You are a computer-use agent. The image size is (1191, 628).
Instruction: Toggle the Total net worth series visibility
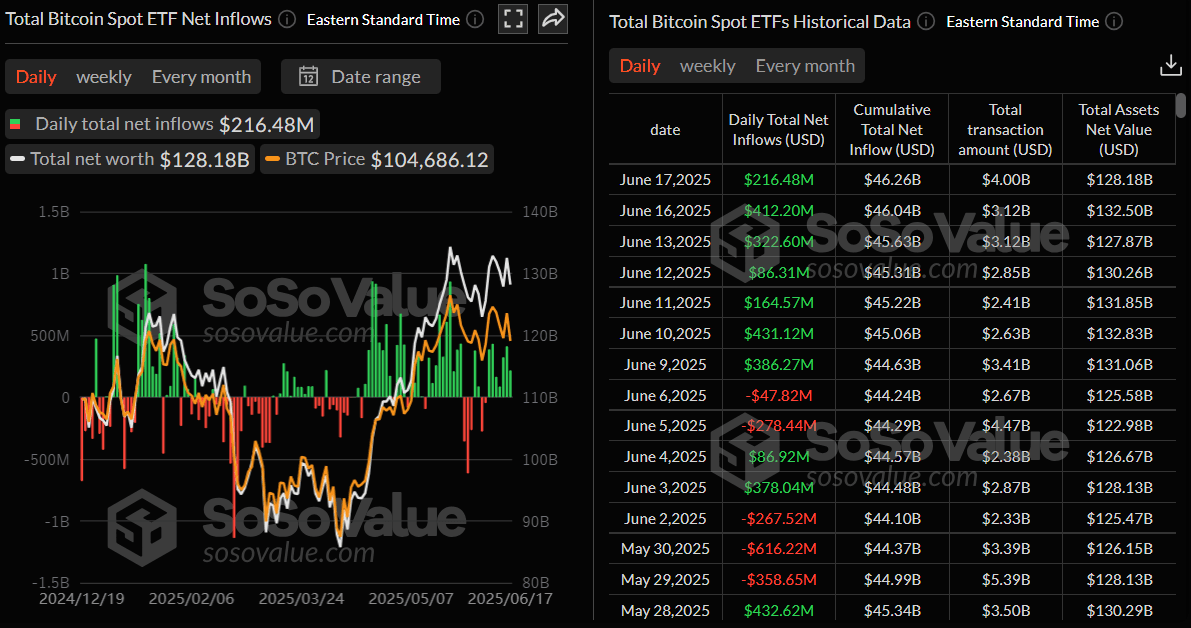129,158
